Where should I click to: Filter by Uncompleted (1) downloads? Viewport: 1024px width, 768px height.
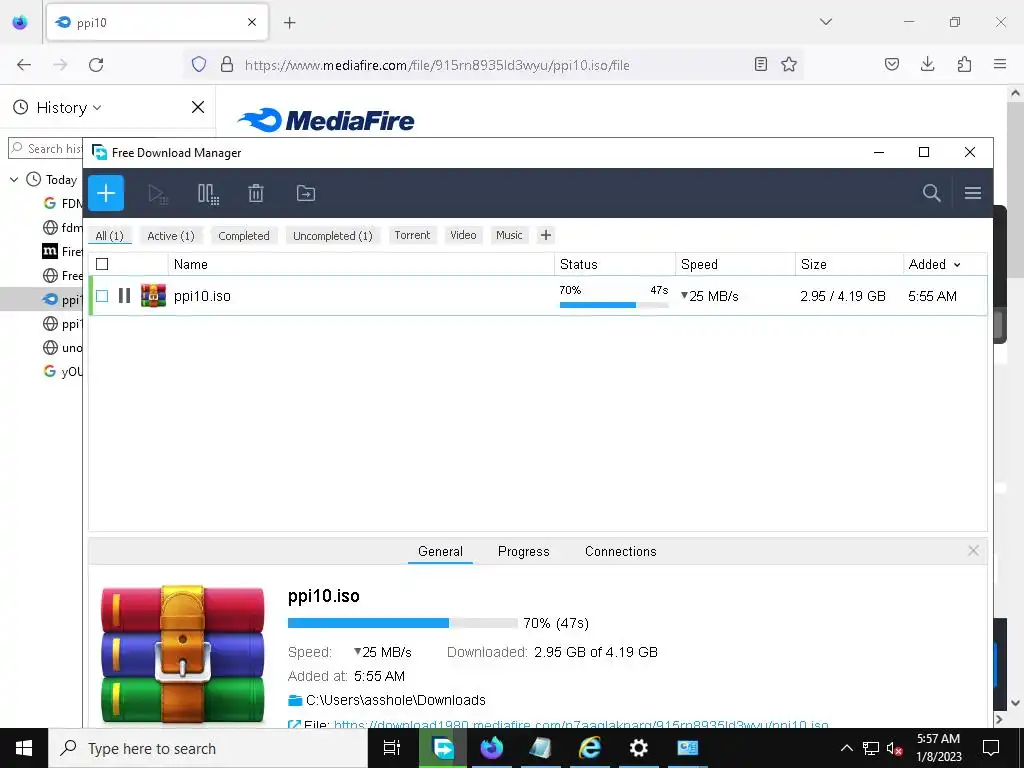click(332, 236)
